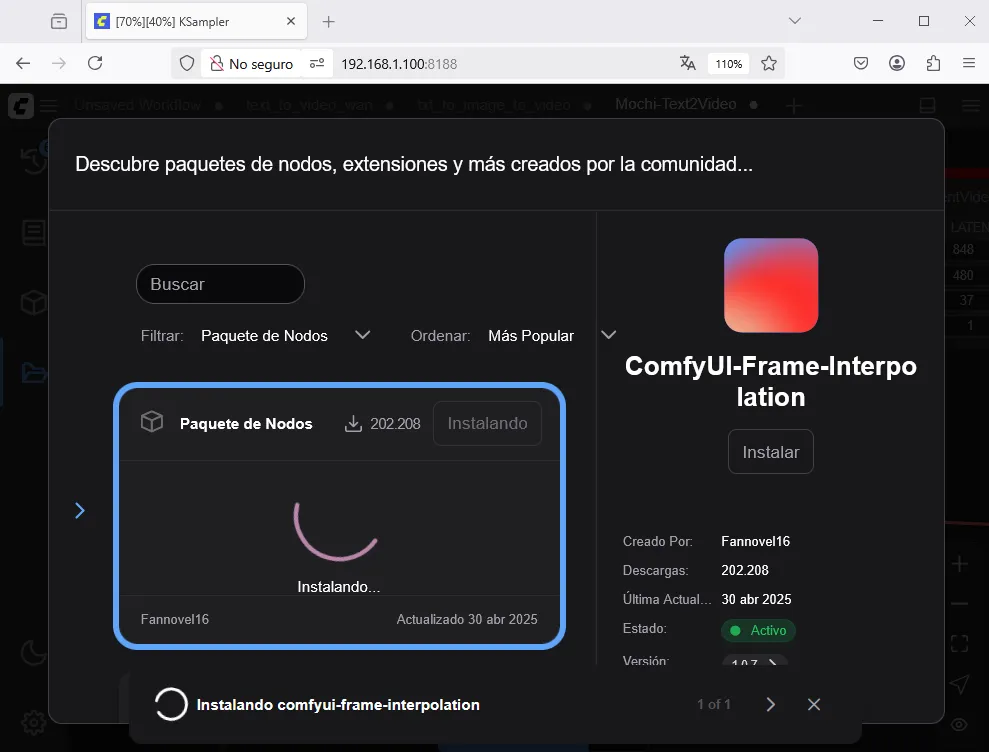Click the ComfyUI-Frame-Interpolation gradient thumbnail

771,285
